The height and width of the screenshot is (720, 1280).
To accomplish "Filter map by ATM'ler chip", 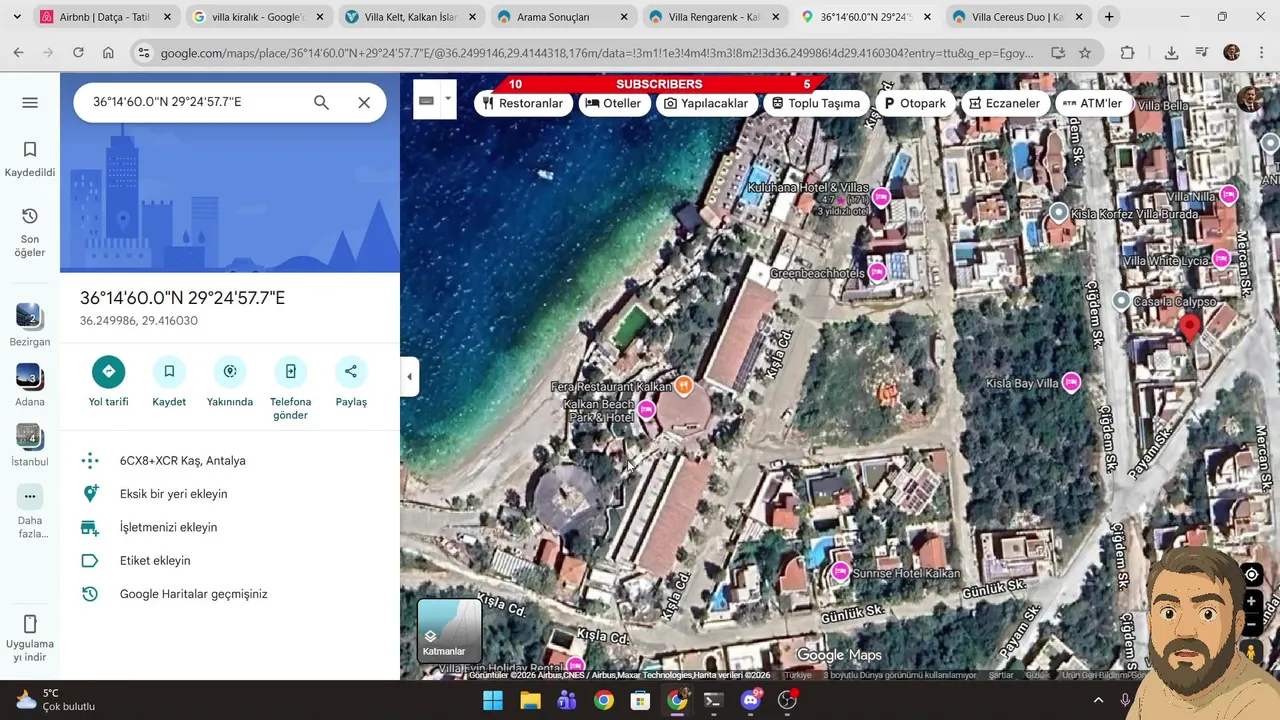I will (1092, 103).
